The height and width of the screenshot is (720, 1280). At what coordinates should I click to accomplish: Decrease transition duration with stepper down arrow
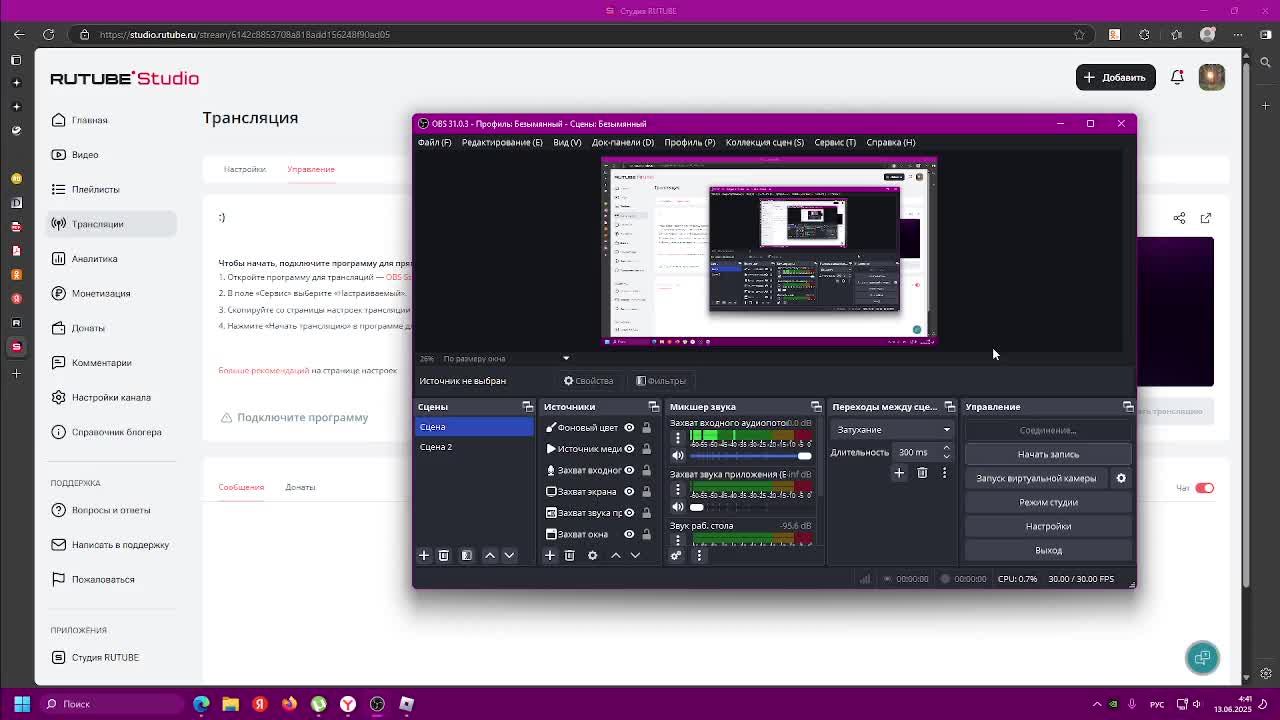(x=946, y=456)
